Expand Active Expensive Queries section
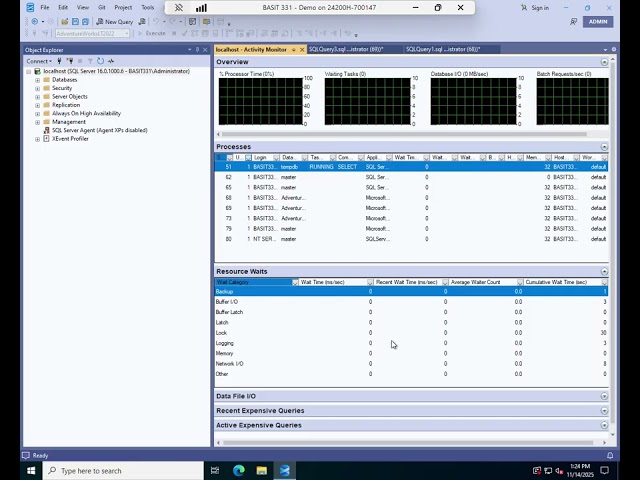The height and width of the screenshot is (480, 640). pos(604,425)
